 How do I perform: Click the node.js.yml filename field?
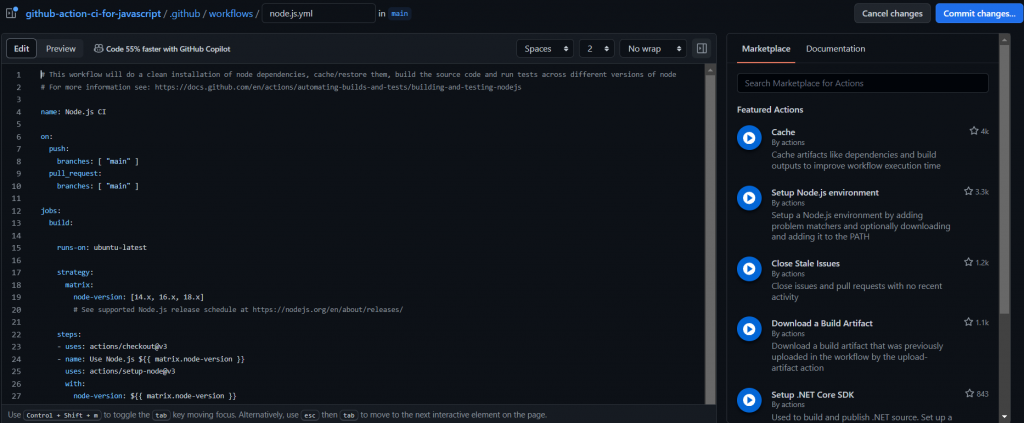tap(319, 13)
